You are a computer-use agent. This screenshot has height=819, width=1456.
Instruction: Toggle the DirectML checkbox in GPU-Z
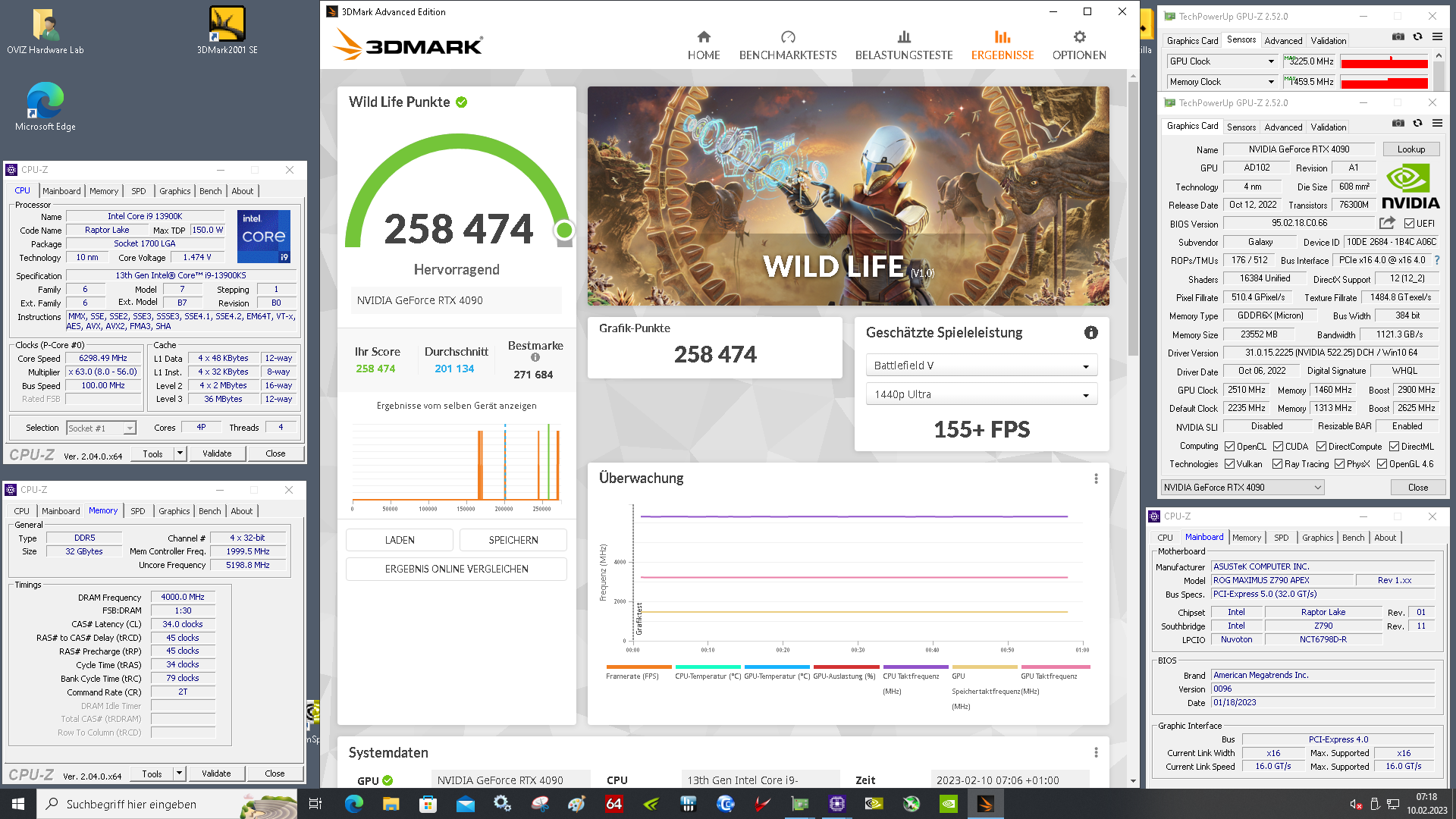pos(1394,447)
